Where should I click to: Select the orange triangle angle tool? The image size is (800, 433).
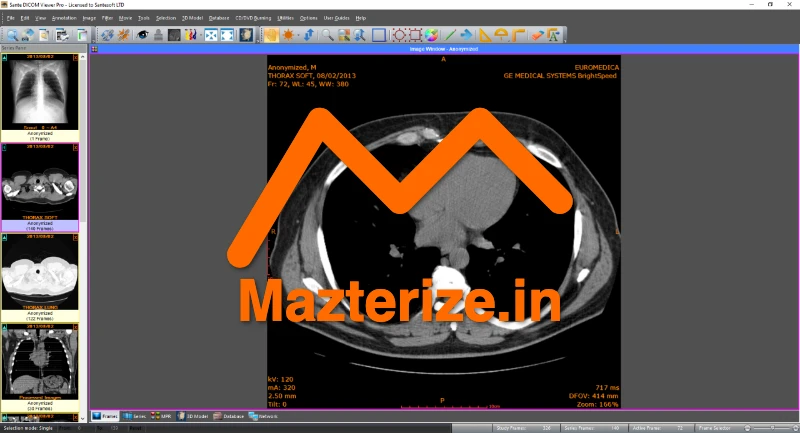[x=485, y=35]
